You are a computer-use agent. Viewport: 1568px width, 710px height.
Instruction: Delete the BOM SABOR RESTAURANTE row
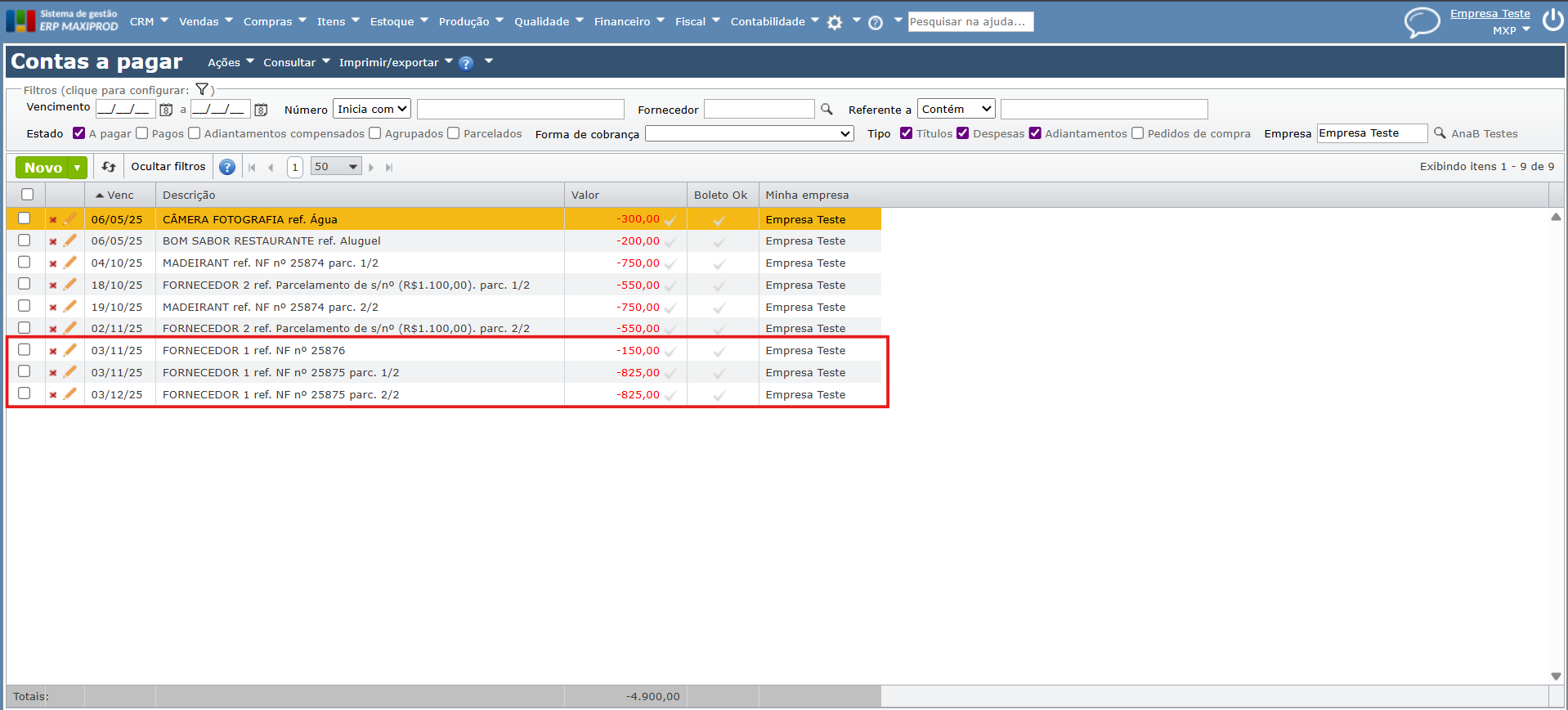point(52,242)
